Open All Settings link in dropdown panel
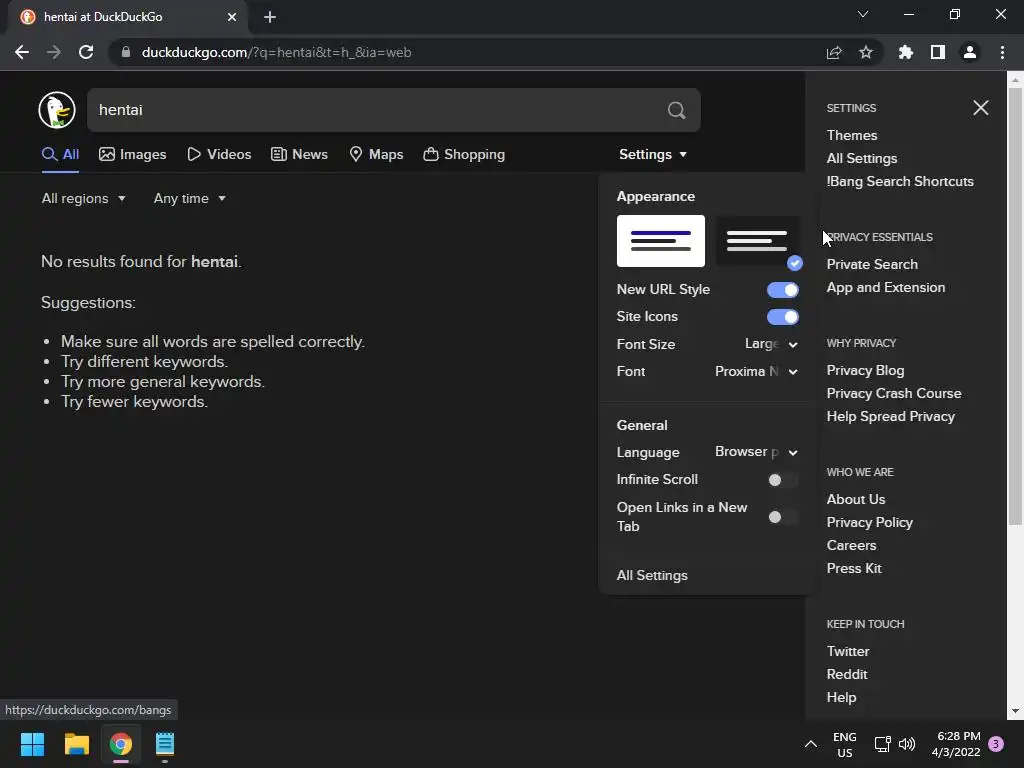 click(652, 575)
